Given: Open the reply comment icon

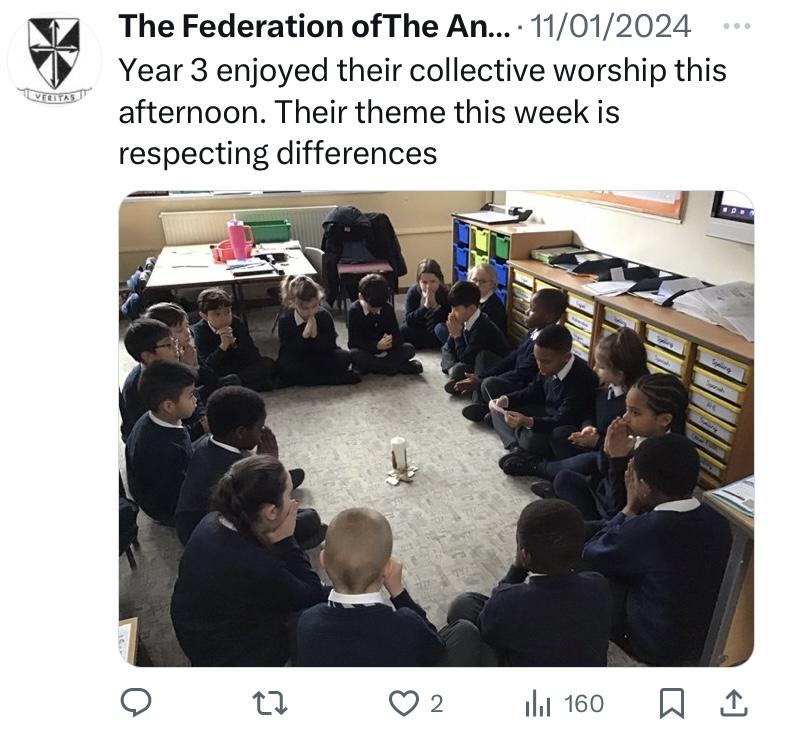Looking at the screenshot, I should click(x=136, y=703).
